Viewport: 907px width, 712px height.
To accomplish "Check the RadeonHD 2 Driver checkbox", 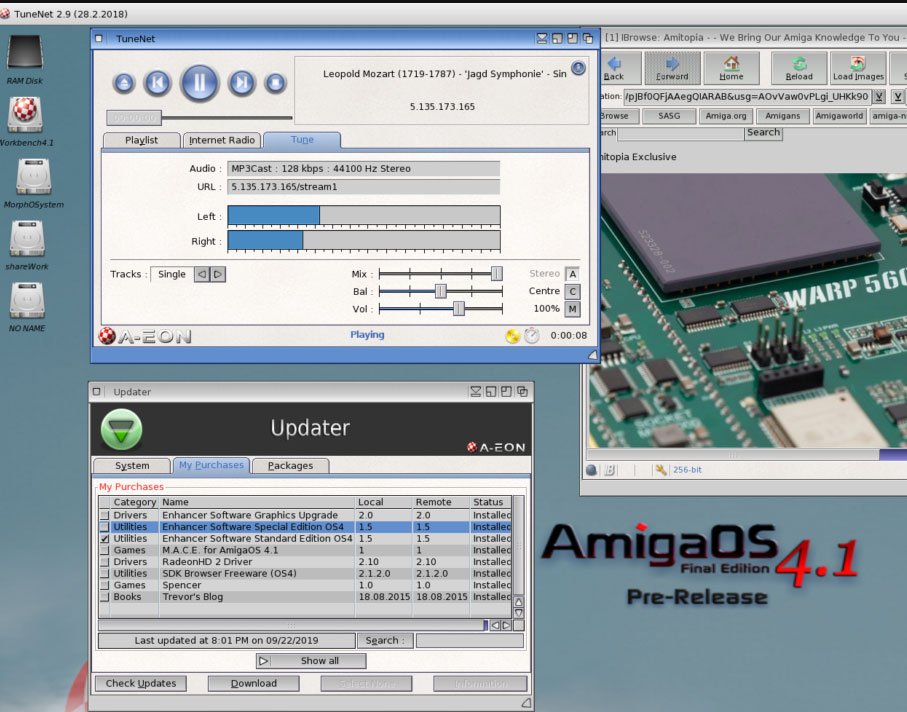I will pos(104,562).
